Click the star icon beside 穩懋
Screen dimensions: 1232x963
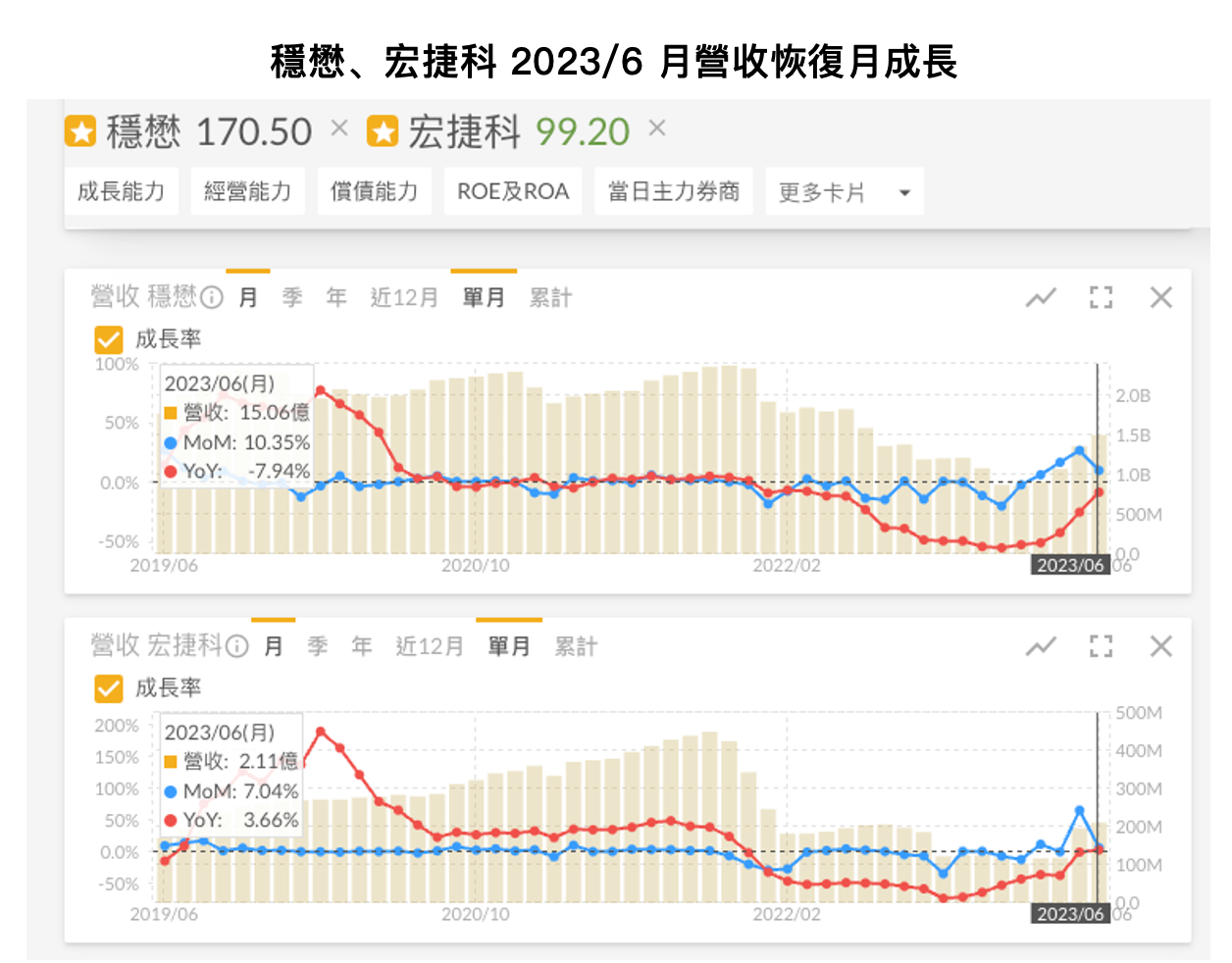80,130
